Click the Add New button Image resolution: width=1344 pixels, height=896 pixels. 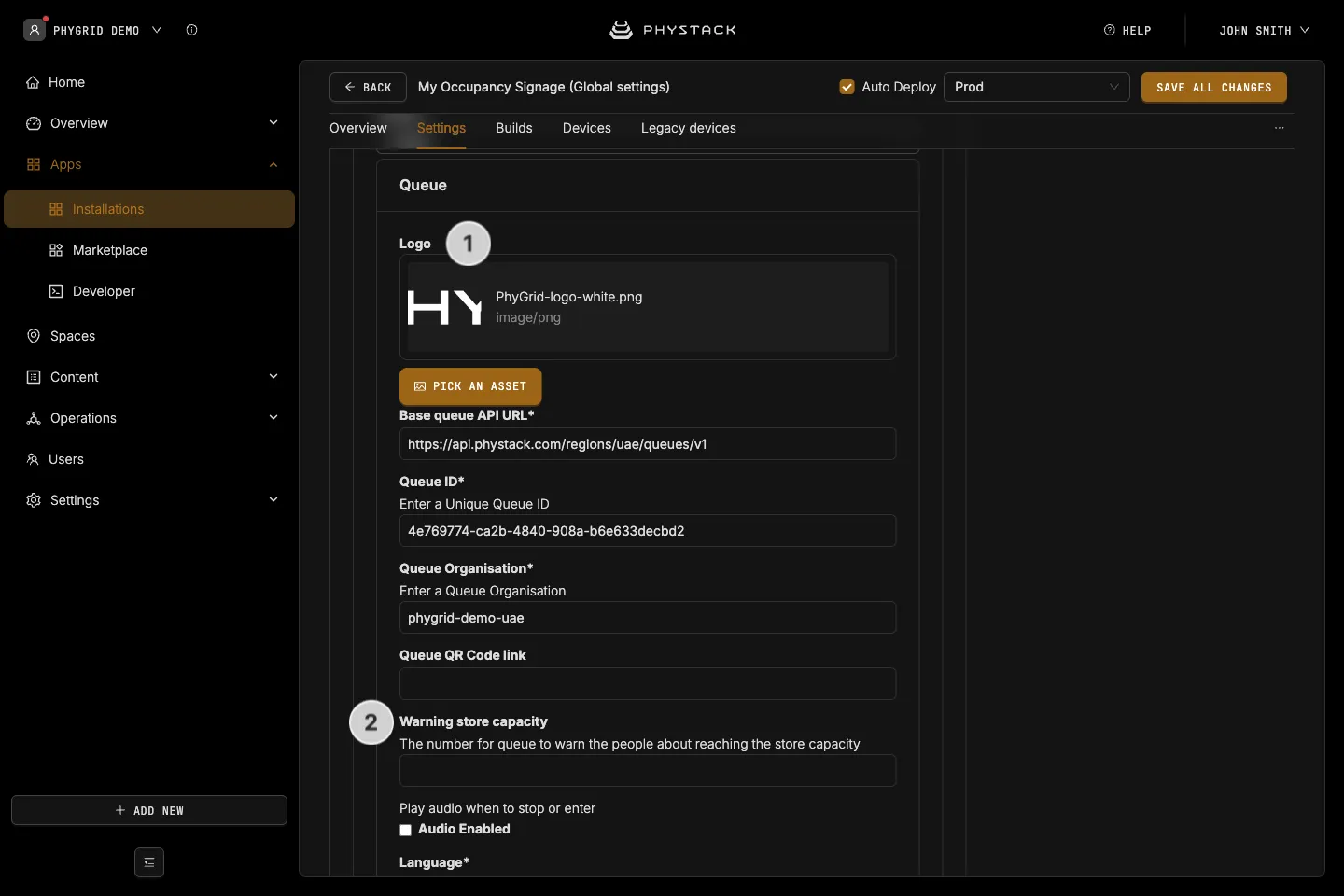pos(149,810)
